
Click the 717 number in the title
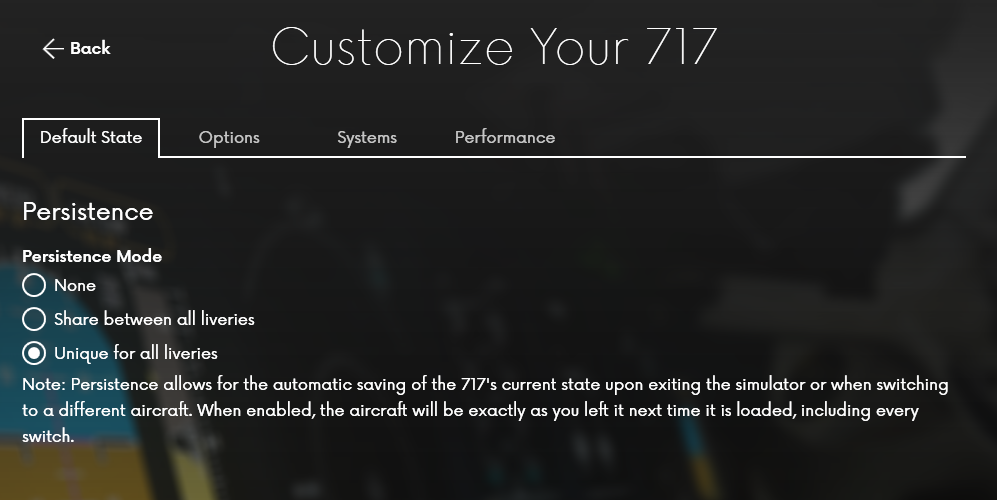(x=682, y=48)
